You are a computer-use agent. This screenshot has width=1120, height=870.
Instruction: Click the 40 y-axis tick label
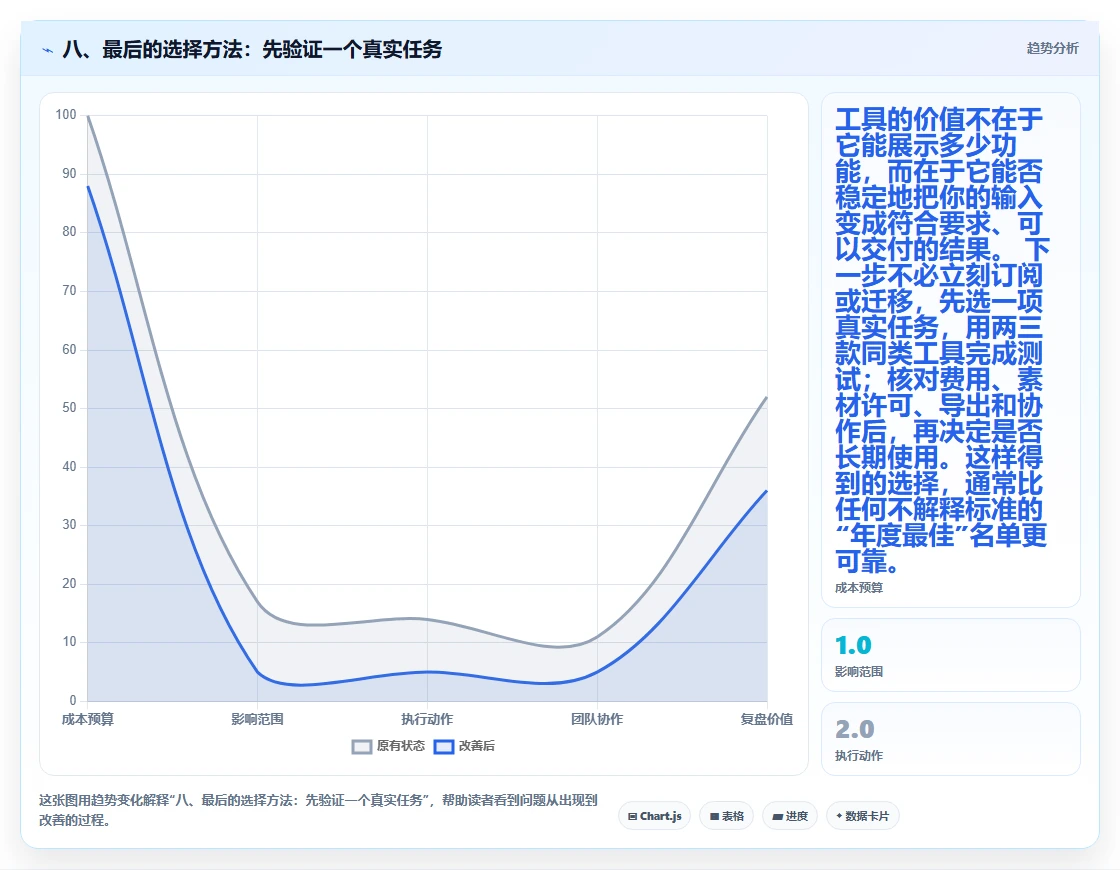[69, 466]
